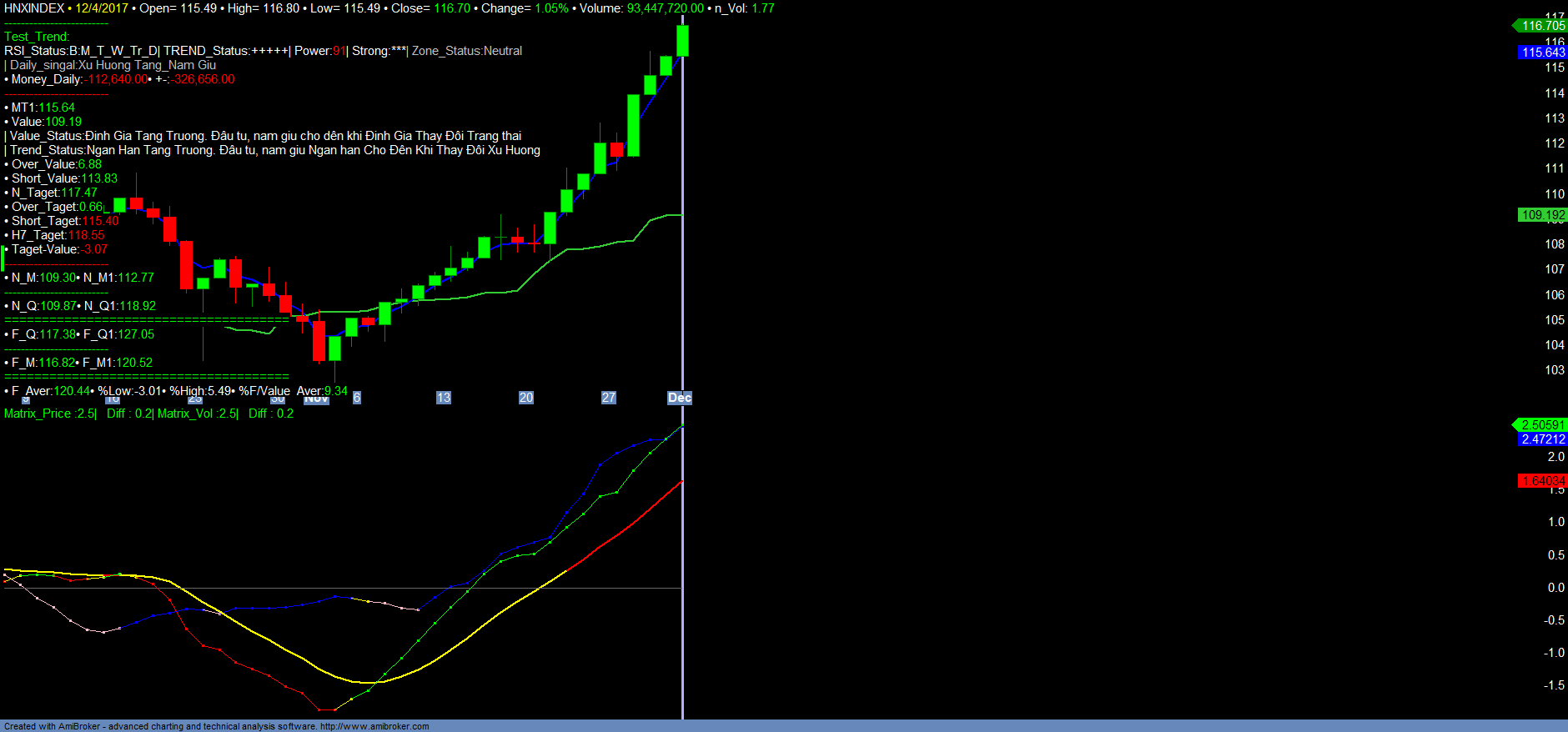Click the Test_Trend indicator title
The width and height of the screenshot is (1568, 732).
37,37
